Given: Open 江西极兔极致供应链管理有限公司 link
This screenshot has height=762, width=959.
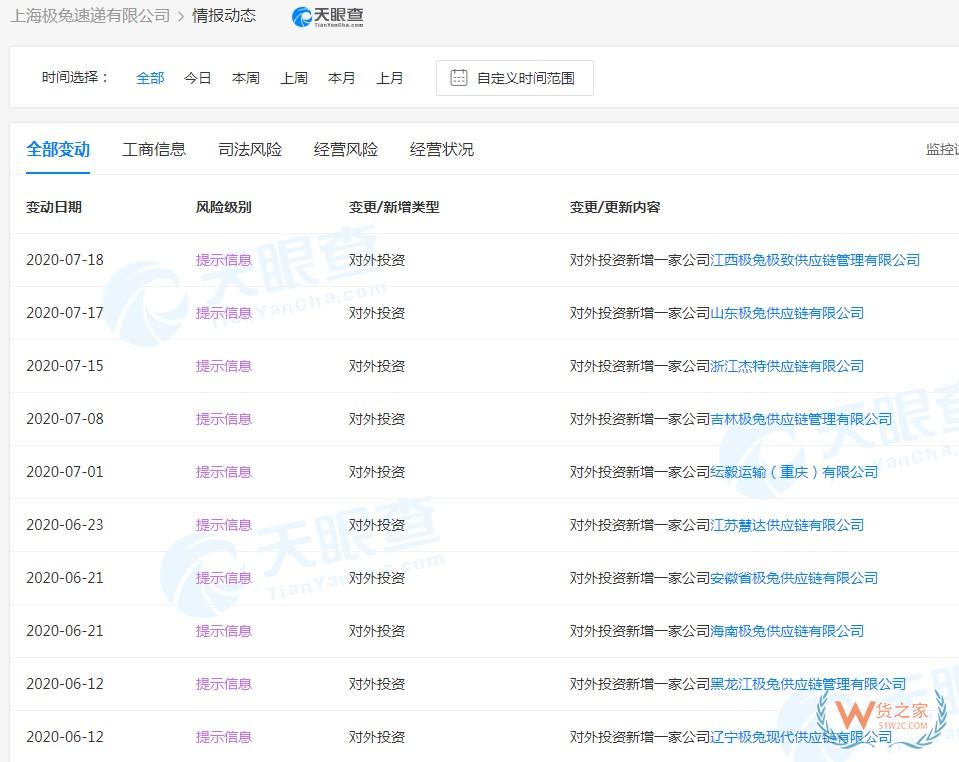Looking at the screenshot, I should (815, 260).
